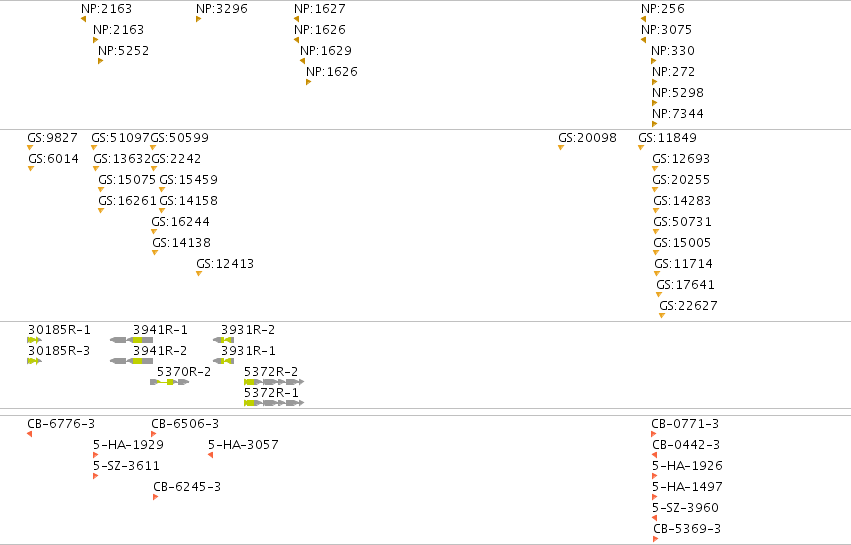Select the GS:20098 feature label

coord(587,137)
